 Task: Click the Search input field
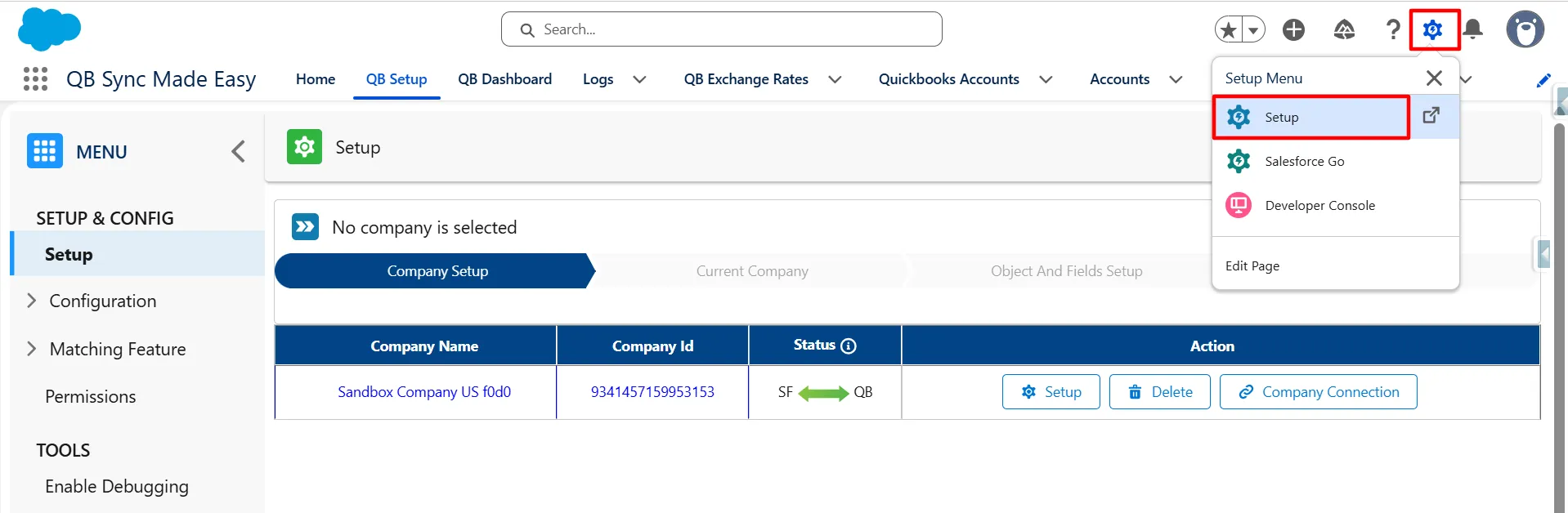(x=721, y=29)
